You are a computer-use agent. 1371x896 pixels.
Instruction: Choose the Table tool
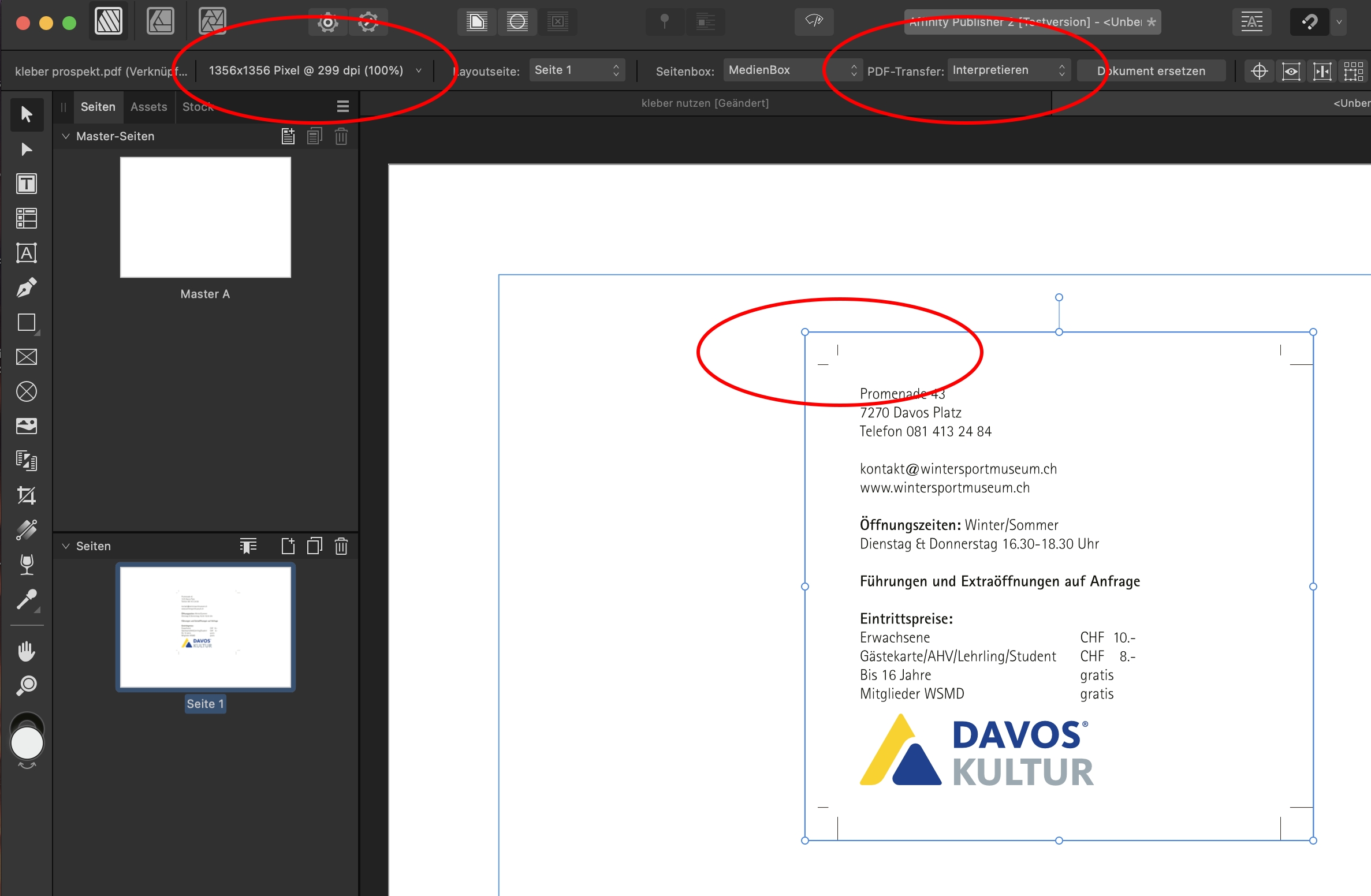[x=27, y=218]
